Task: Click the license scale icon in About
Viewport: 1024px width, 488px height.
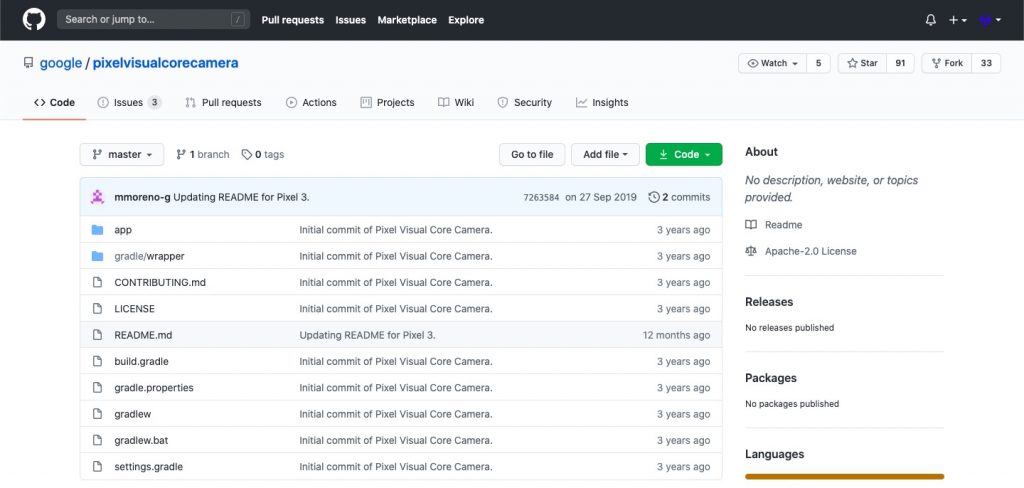Action: tap(751, 251)
